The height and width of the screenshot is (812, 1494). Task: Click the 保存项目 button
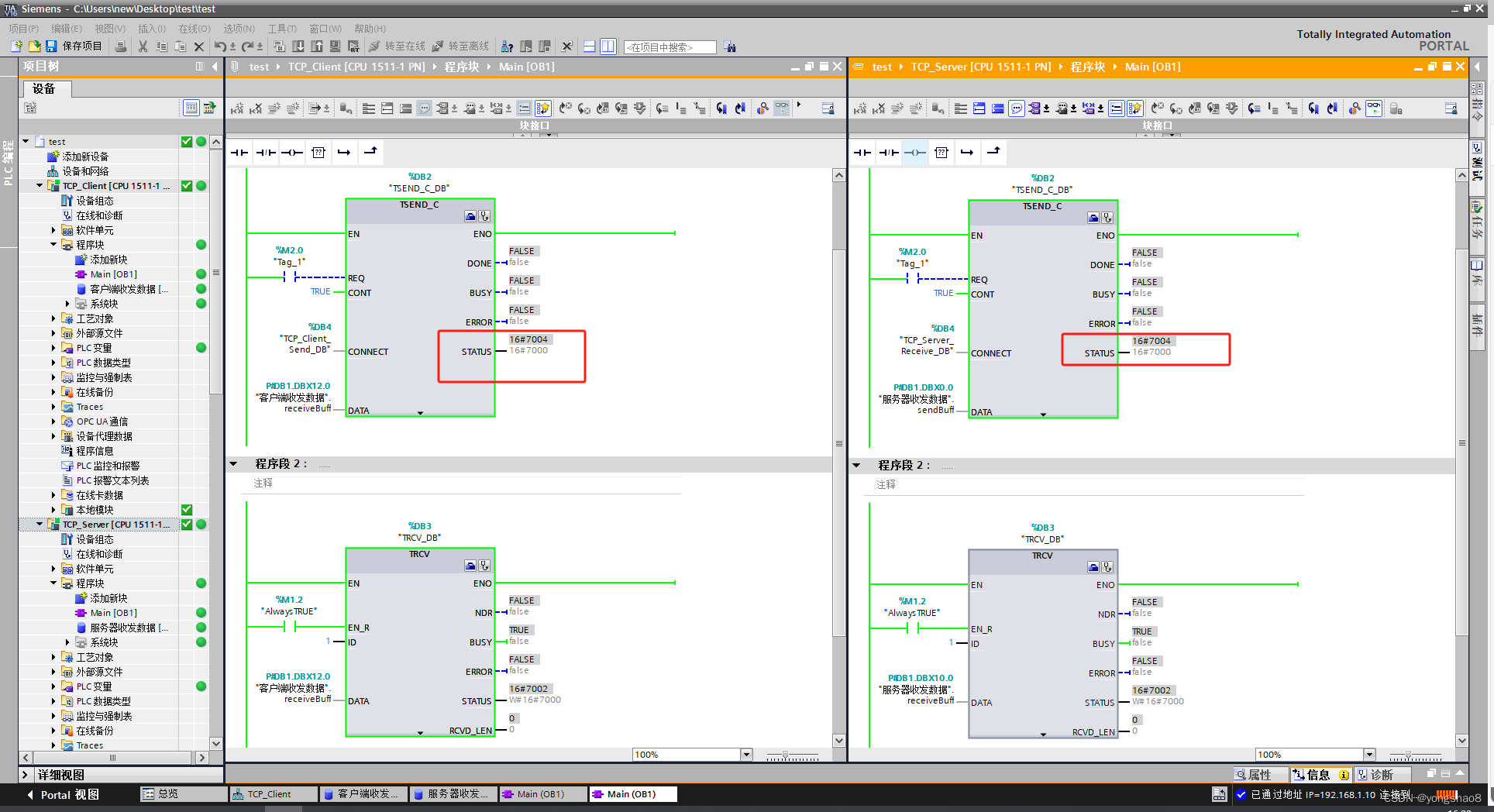74,46
